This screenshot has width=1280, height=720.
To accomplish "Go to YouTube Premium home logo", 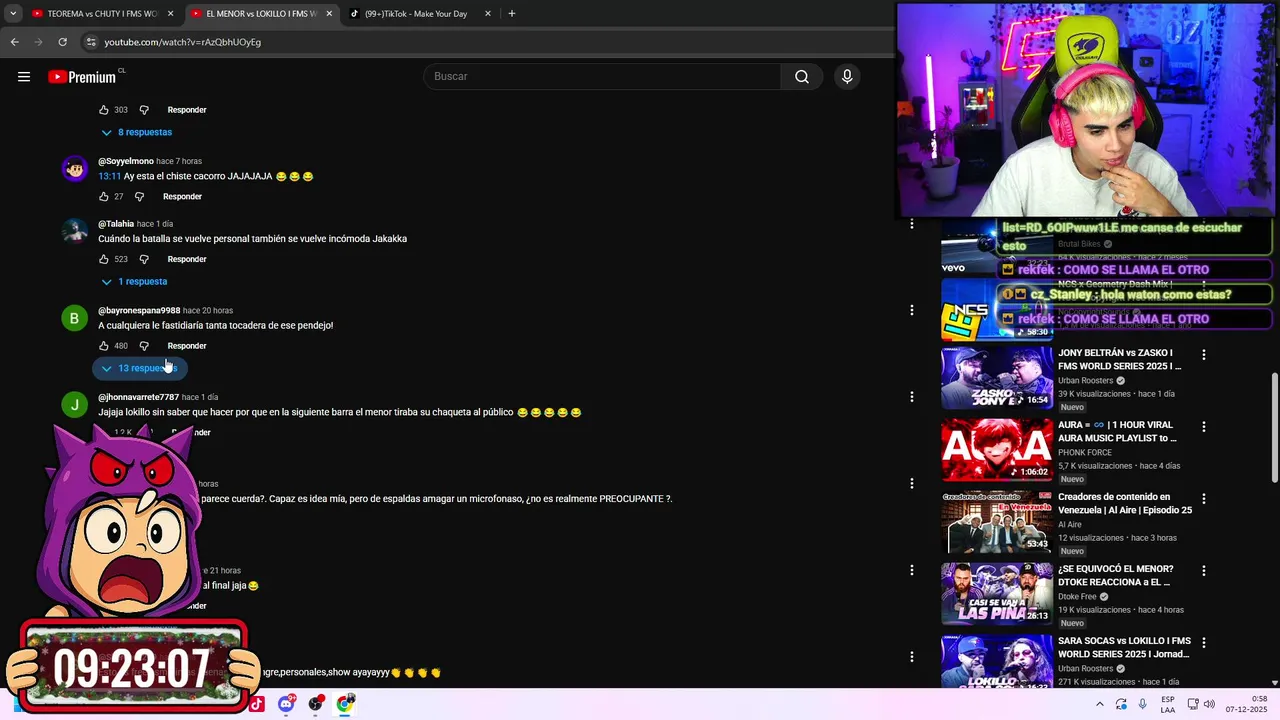I will tap(82, 77).
